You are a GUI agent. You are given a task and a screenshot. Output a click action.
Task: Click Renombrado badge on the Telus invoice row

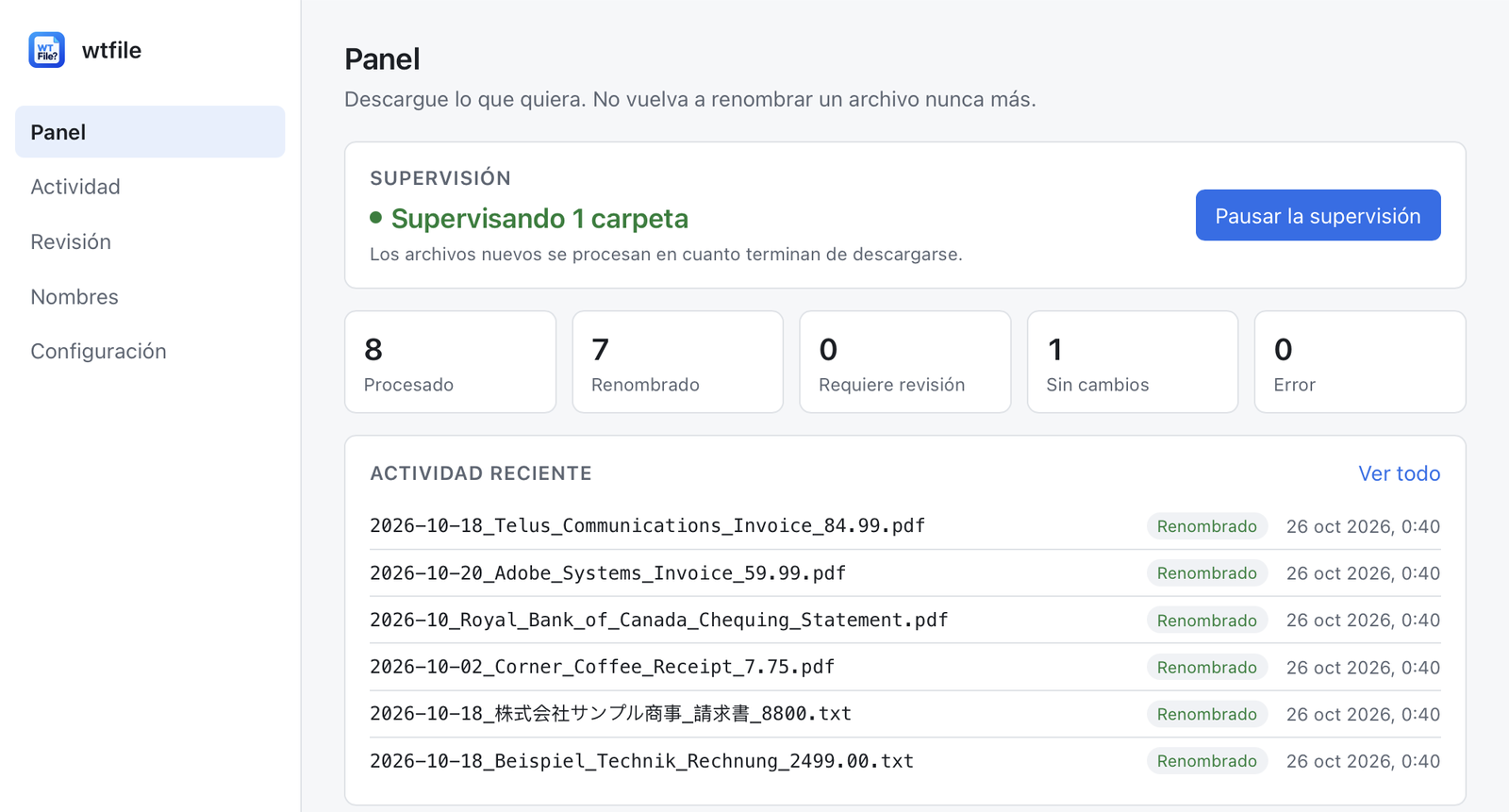(1206, 526)
